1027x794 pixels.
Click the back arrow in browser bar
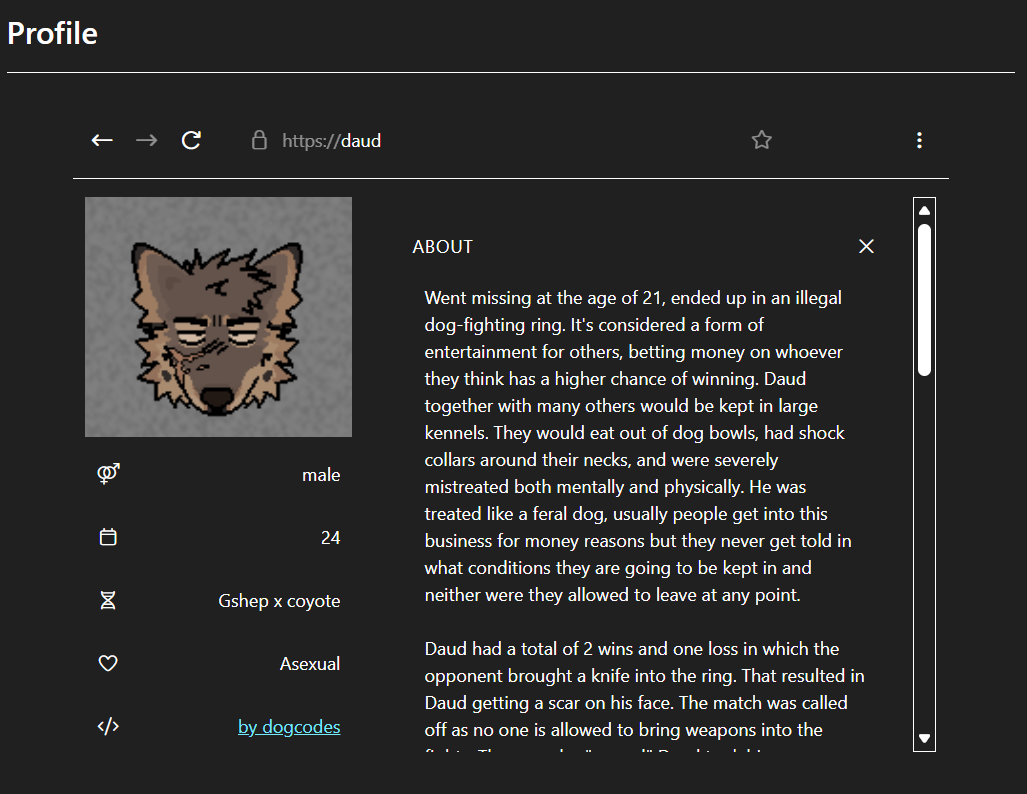102,140
